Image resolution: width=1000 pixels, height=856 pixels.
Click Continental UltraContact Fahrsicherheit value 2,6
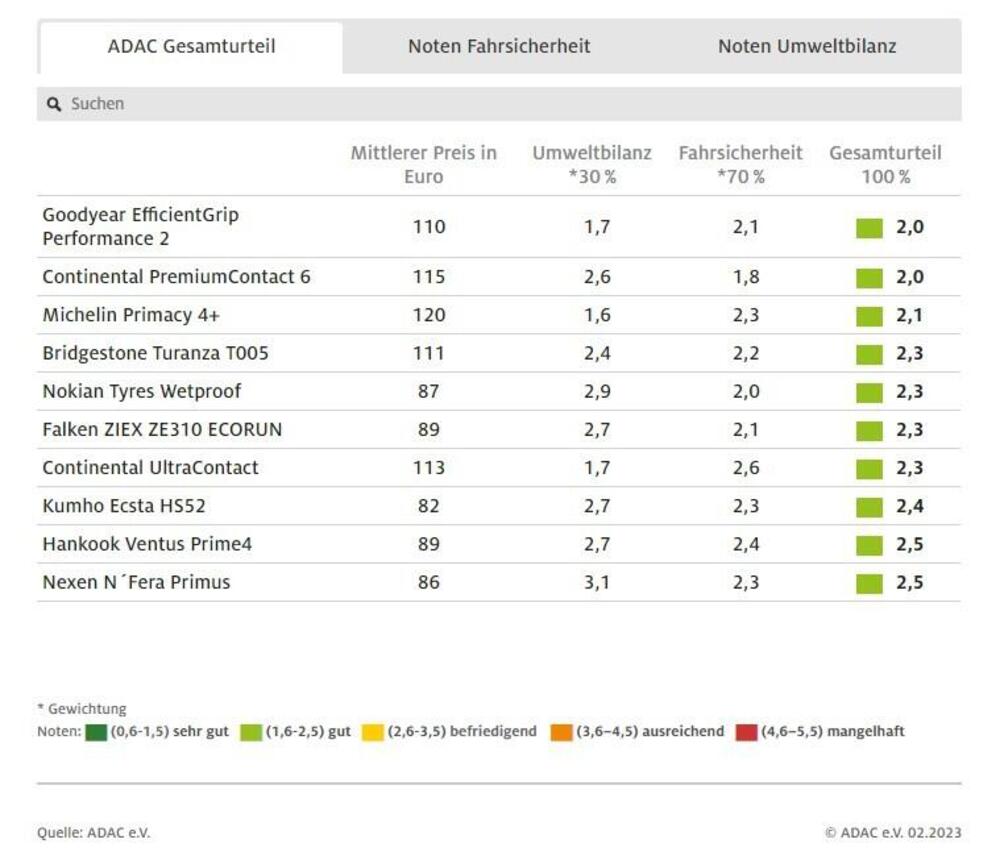click(746, 468)
